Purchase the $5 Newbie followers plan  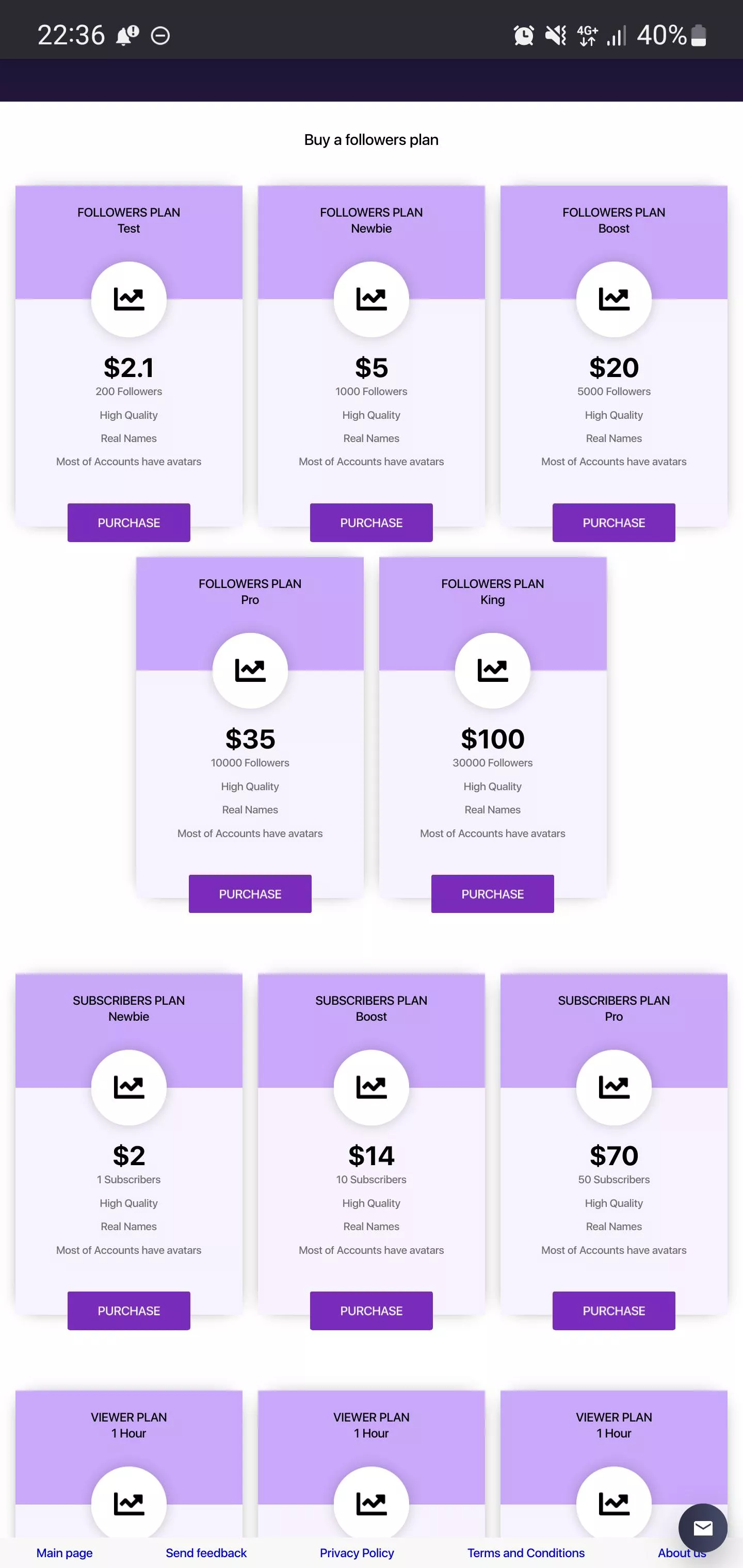coord(371,522)
